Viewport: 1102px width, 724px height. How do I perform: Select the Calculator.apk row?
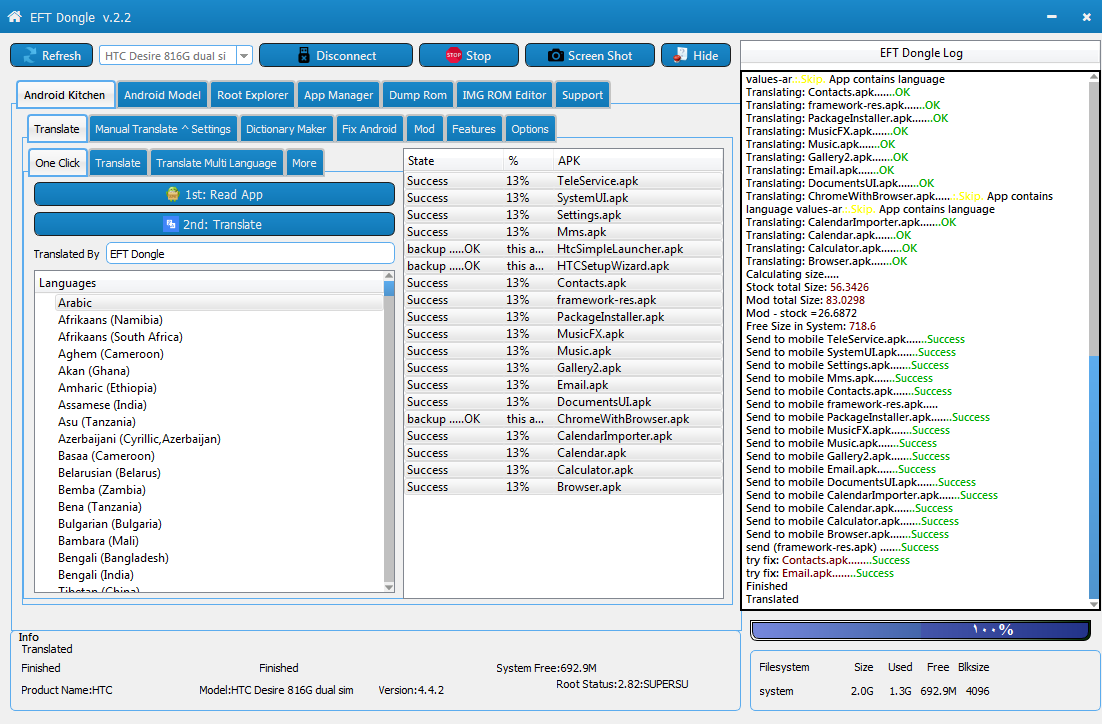tap(564, 470)
